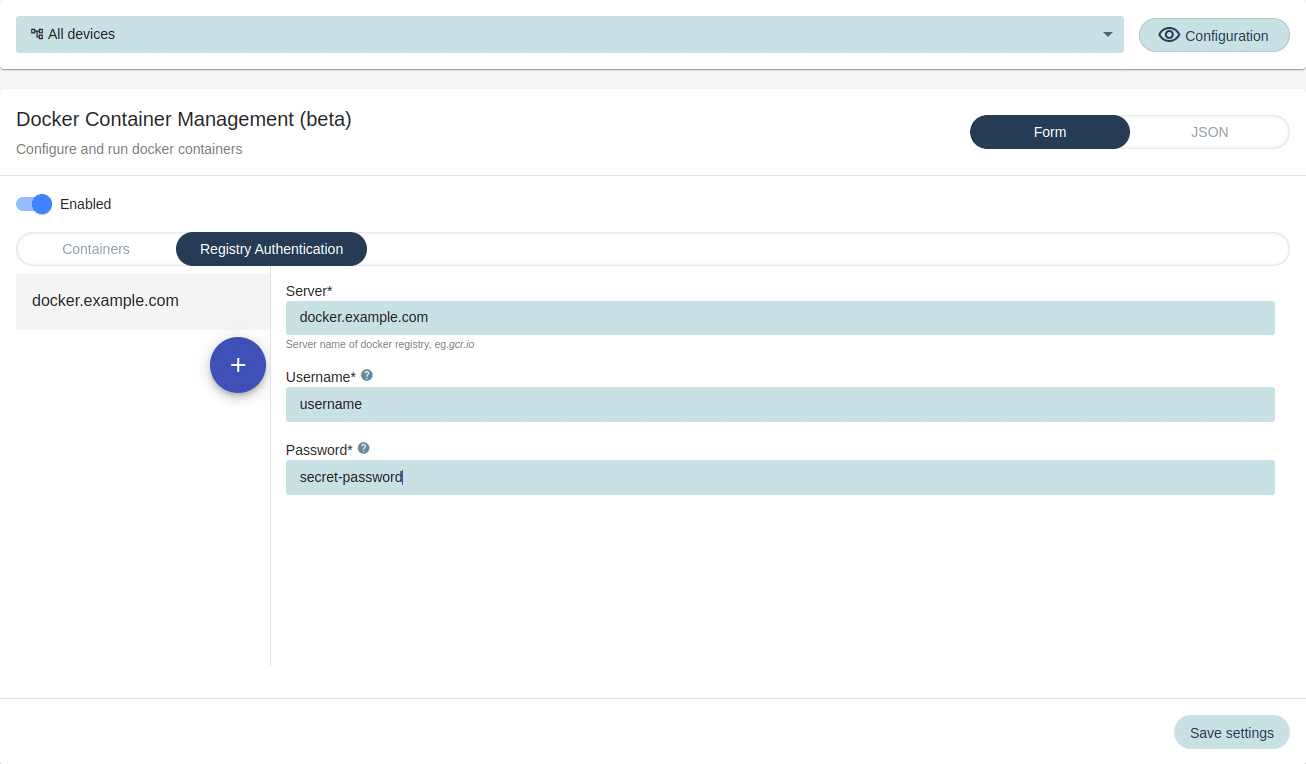Switch to Form view

[x=1050, y=132]
